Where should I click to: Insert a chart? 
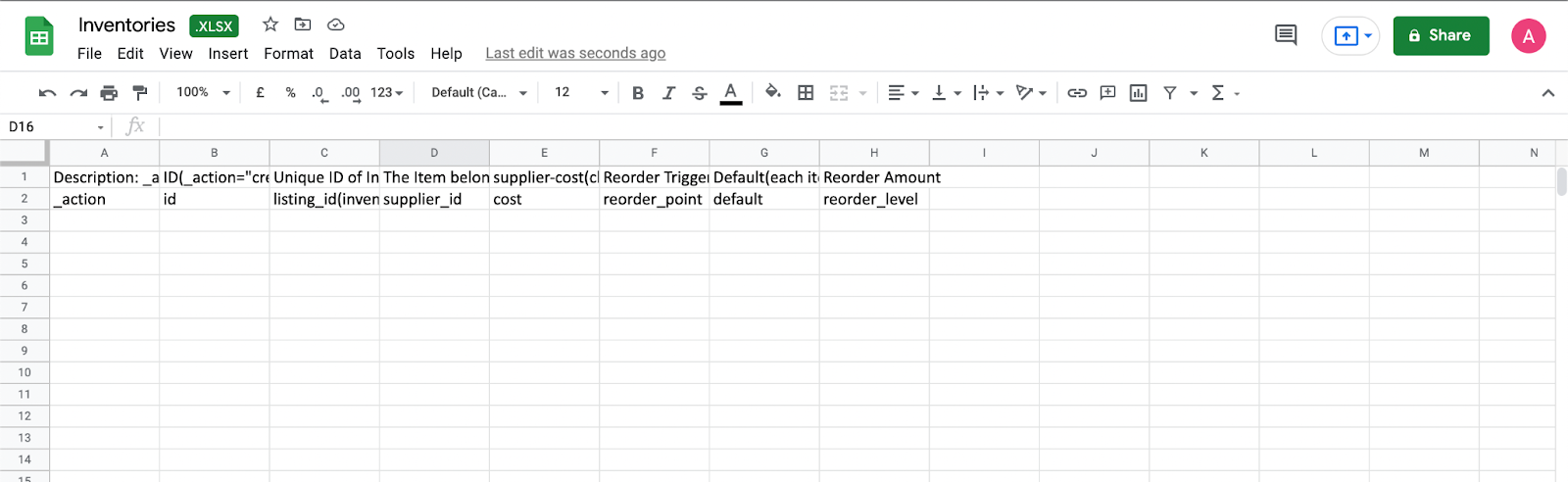1138,93
